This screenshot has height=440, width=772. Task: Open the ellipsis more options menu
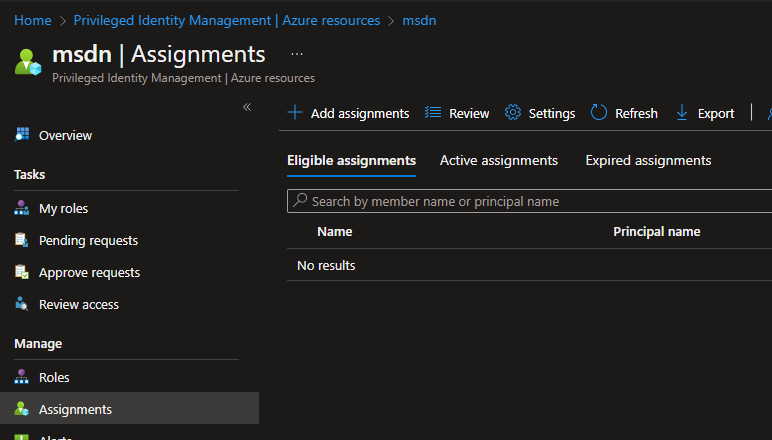click(296, 54)
